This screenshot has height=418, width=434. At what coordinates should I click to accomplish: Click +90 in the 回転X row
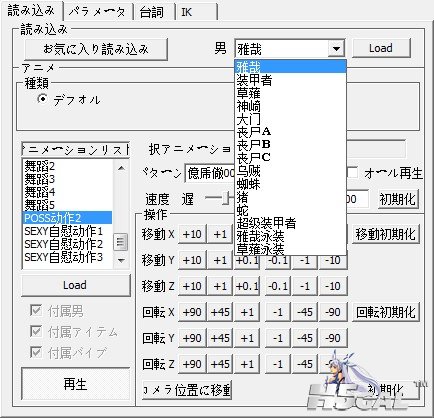click(x=192, y=312)
